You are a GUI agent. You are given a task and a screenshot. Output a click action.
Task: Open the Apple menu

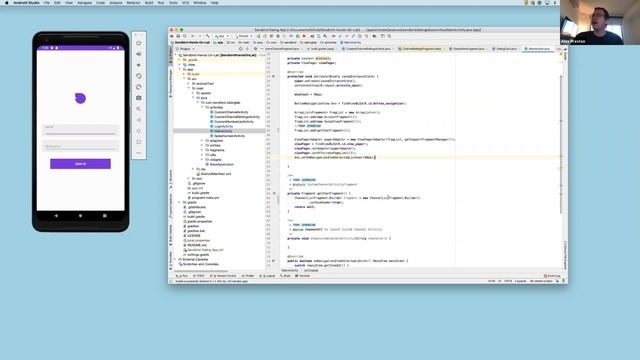(x=7, y=3)
